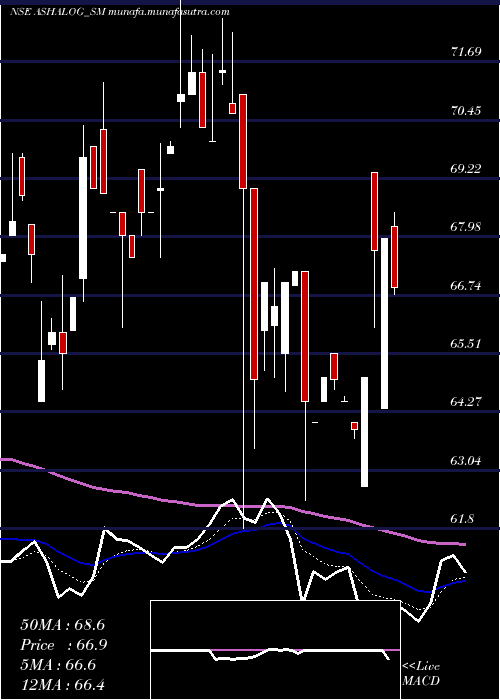Click the 5MA : 66.6 readout
500x700 pixels.
pos(58,665)
